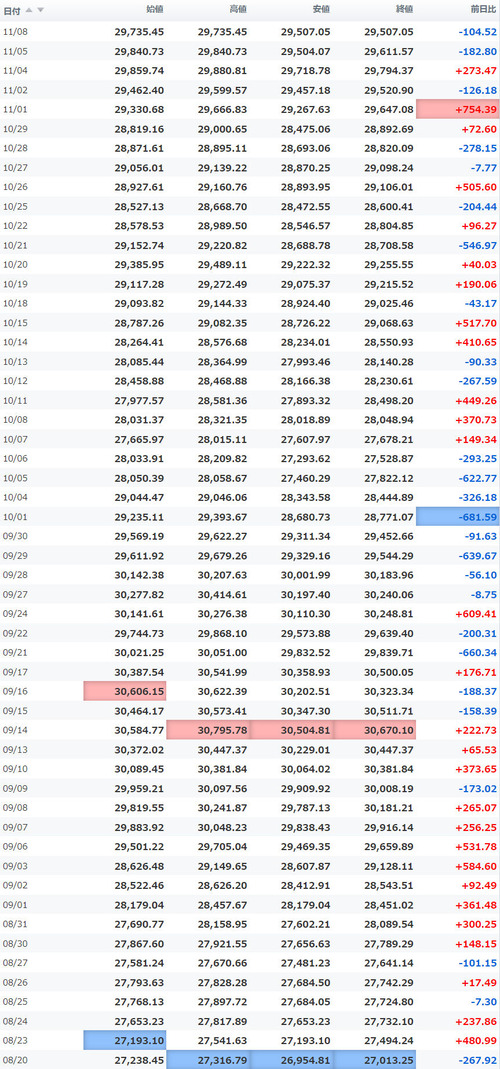The height and width of the screenshot is (1069, 500).
Task: Select closing price 27,494.24
Action: click(x=389, y=1040)
